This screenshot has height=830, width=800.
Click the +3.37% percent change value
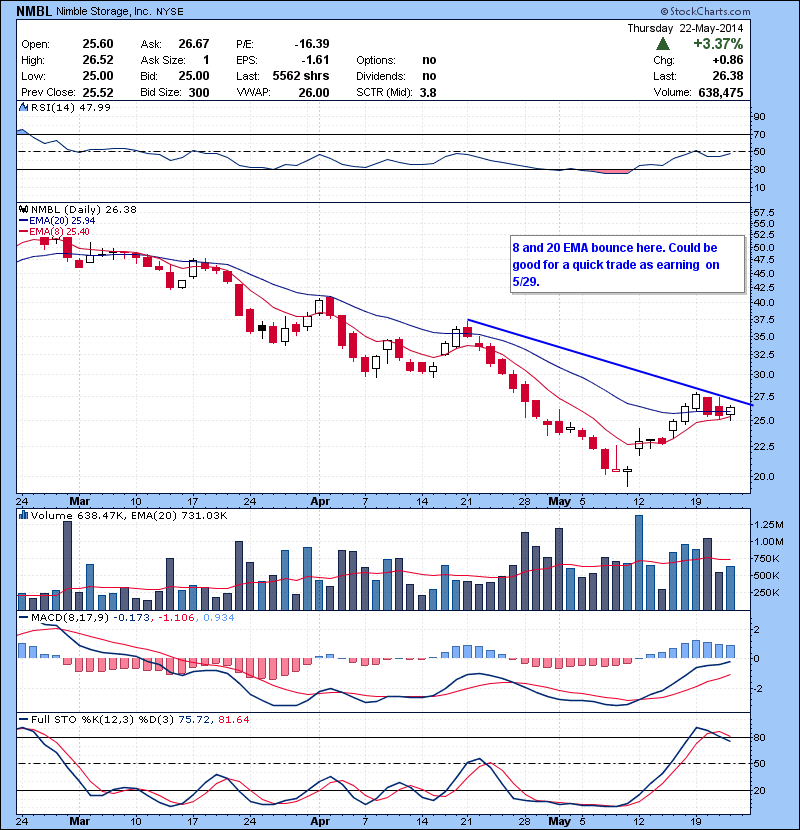[718, 43]
